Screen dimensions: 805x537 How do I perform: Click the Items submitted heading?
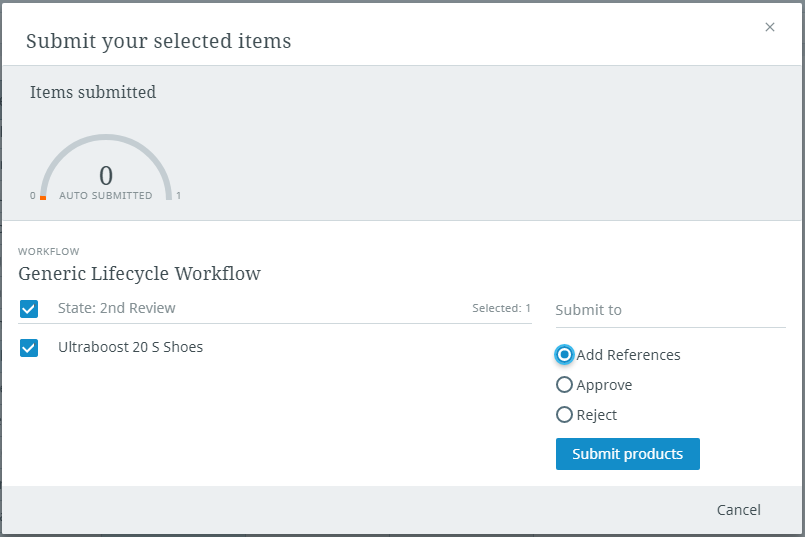[x=93, y=92]
